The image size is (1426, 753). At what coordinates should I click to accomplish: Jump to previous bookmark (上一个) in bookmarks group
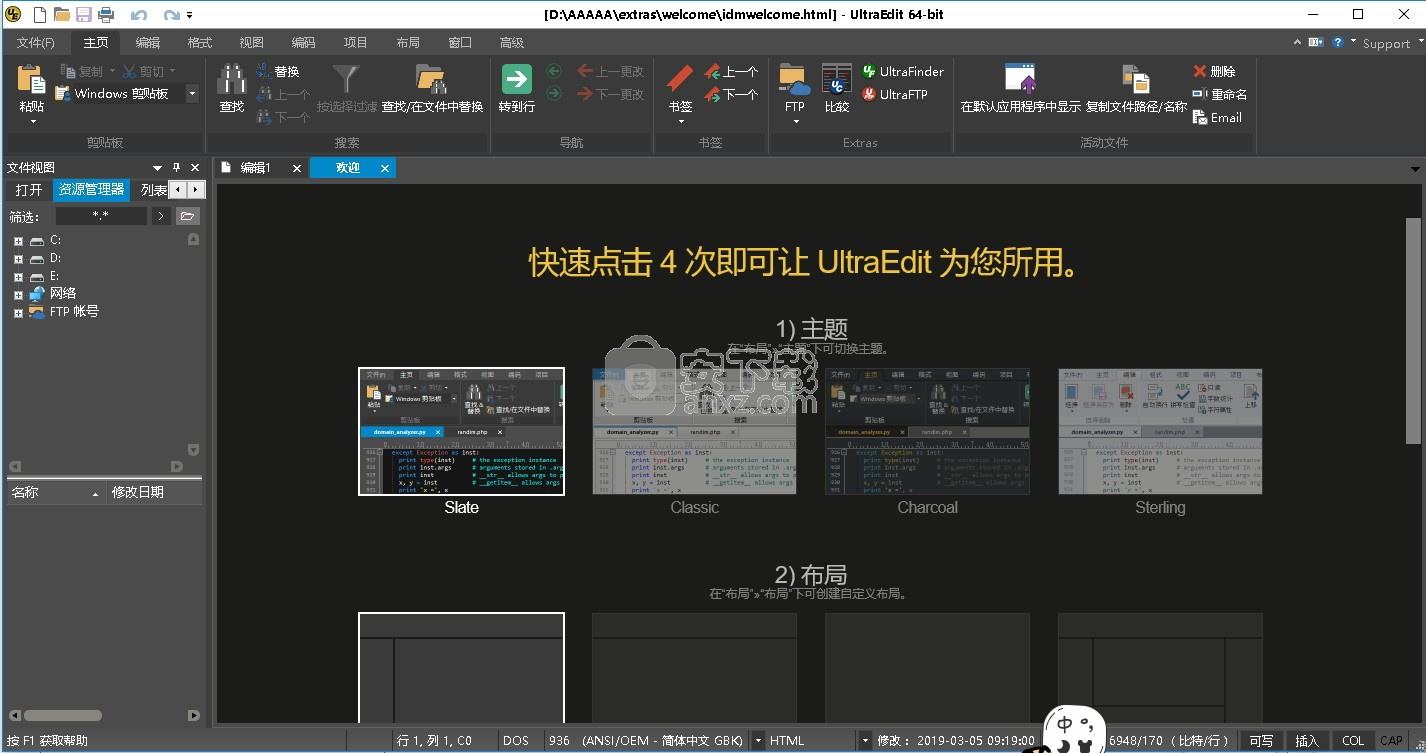[x=731, y=72]
